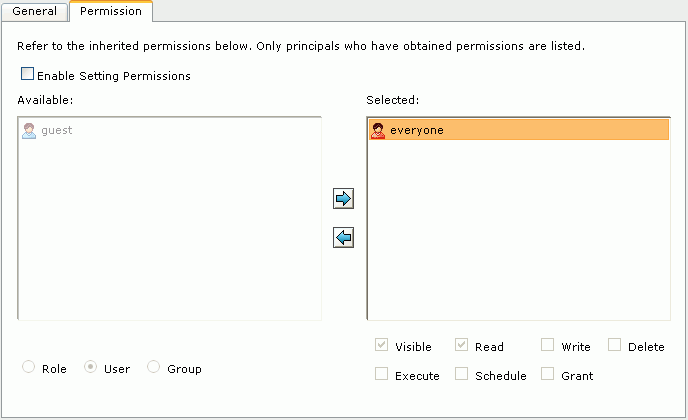Select the Role radio button

click(29, 367)
